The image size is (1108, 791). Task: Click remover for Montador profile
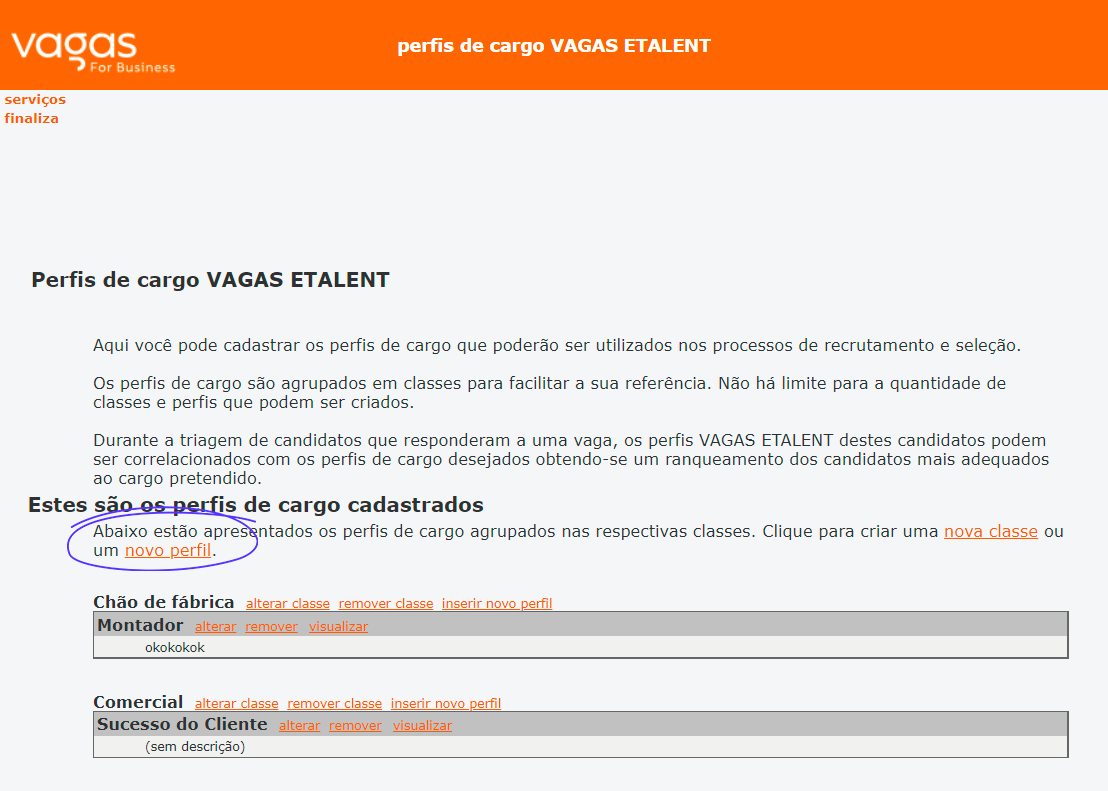271,627
